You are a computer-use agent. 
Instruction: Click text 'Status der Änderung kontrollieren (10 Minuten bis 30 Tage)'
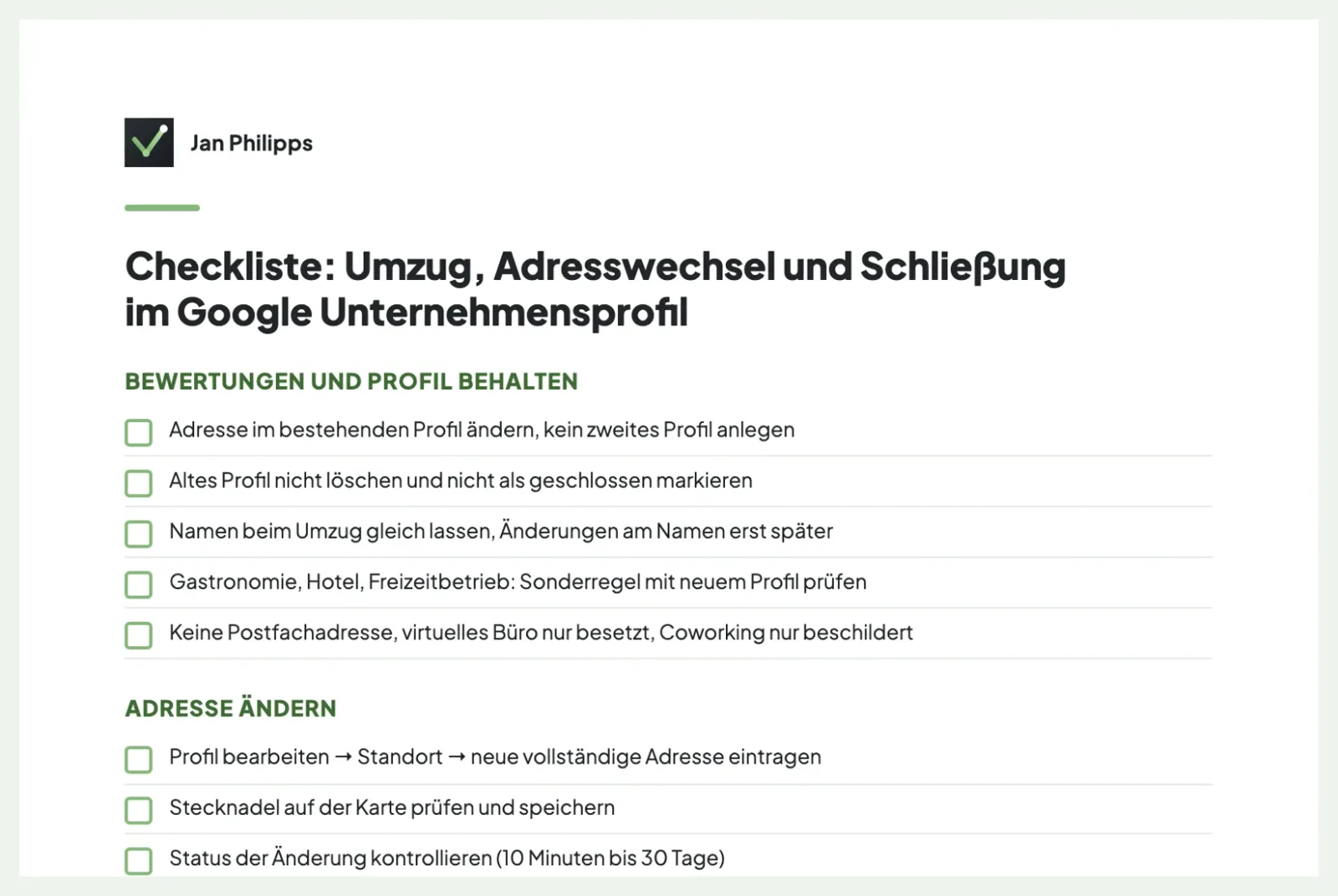(x=447, y=858)
